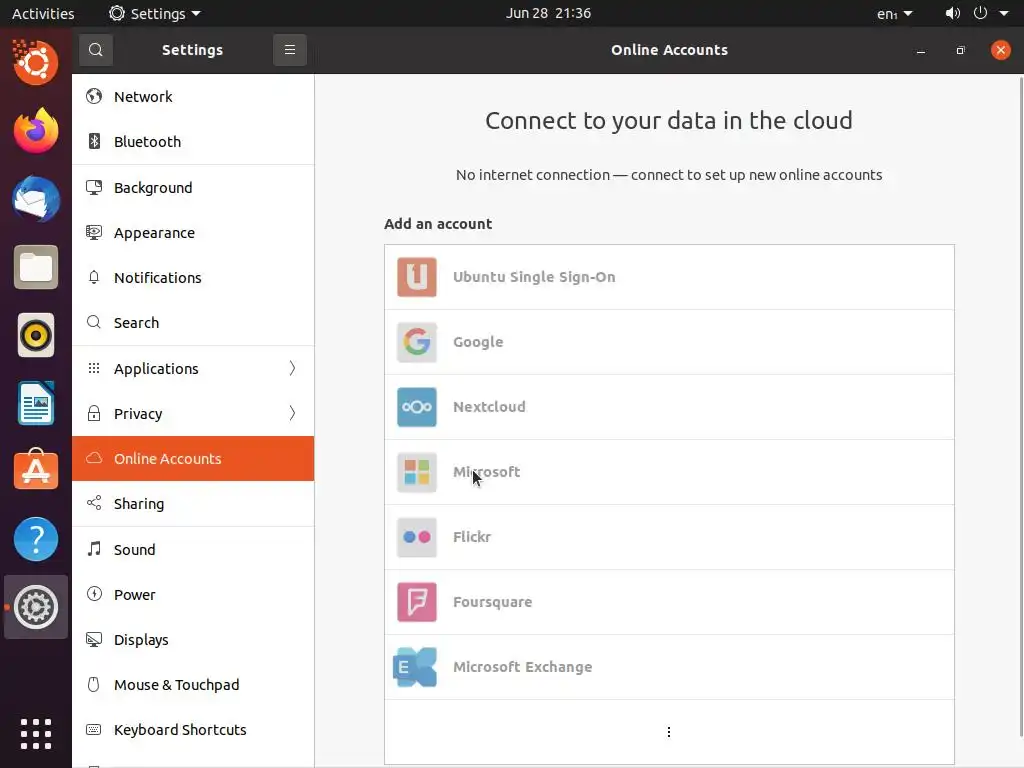1024x768 pixels.
Task: Expand the Applications submenu chevron
Action: pyautogui.click(x=292, y=368)
